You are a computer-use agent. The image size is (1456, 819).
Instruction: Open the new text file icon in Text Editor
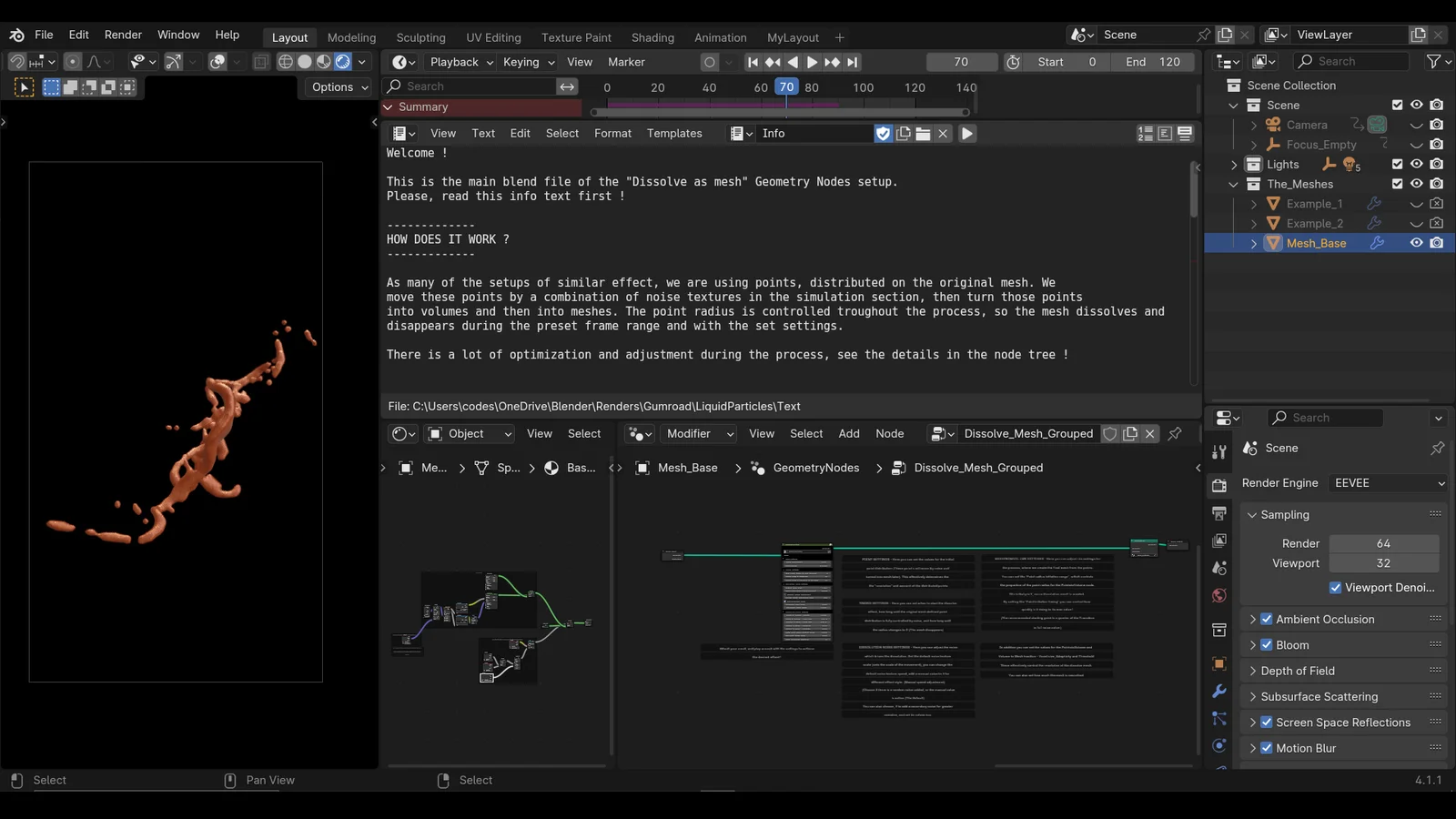click(x=903, y=133)
